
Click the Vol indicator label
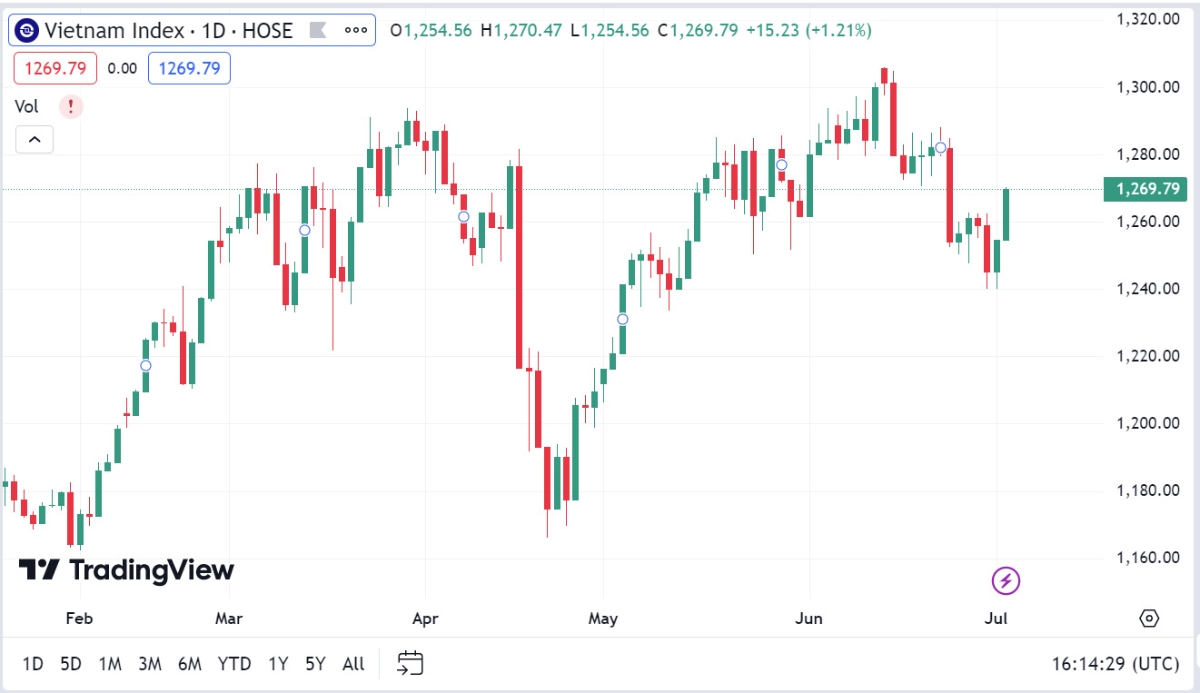27,106
